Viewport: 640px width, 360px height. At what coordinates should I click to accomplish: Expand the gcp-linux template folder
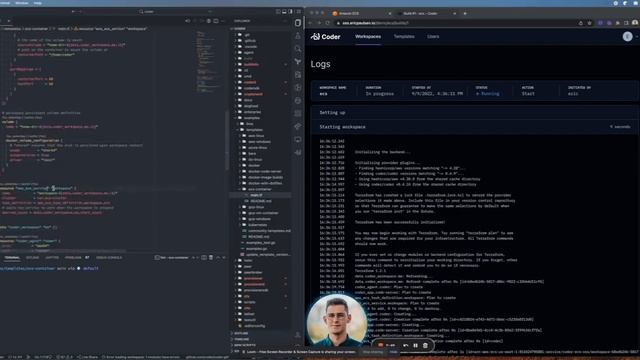(256, 207)
